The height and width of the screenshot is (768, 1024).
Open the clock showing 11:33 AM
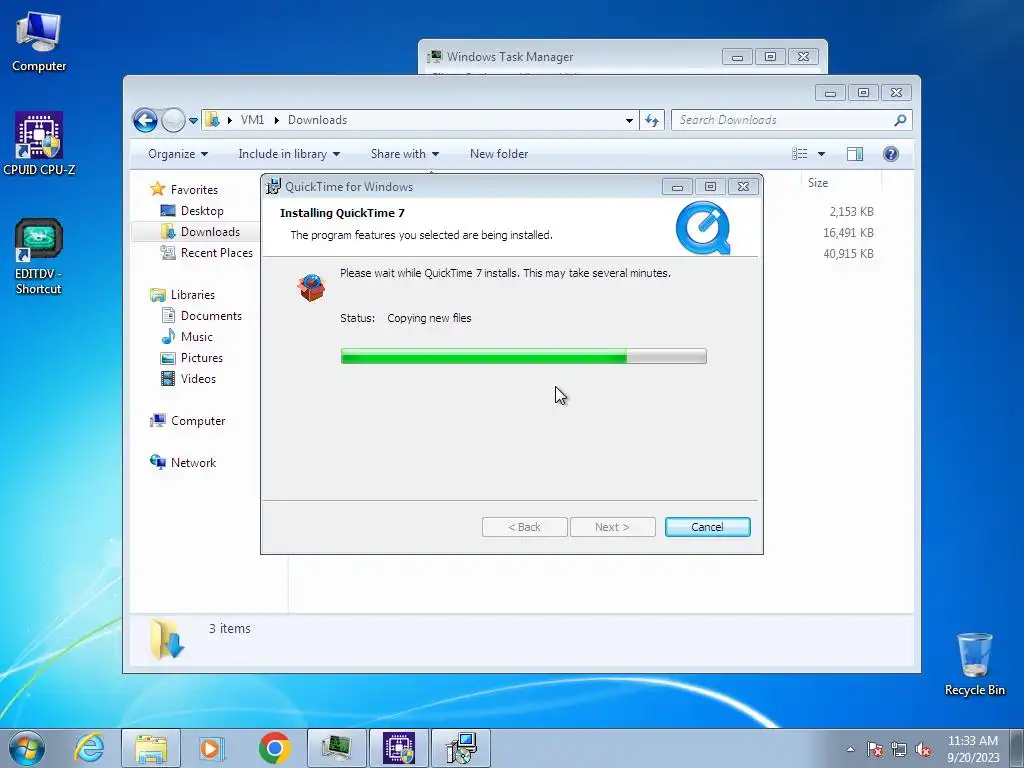[973, 749]
